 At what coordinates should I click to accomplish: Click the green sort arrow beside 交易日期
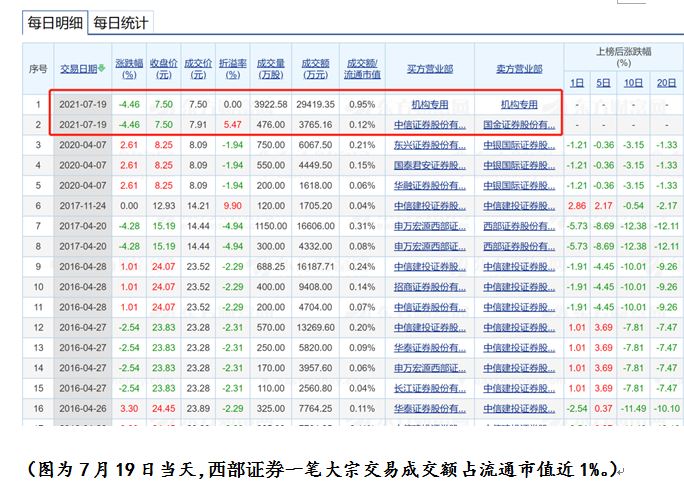click(x=102, y=68)
